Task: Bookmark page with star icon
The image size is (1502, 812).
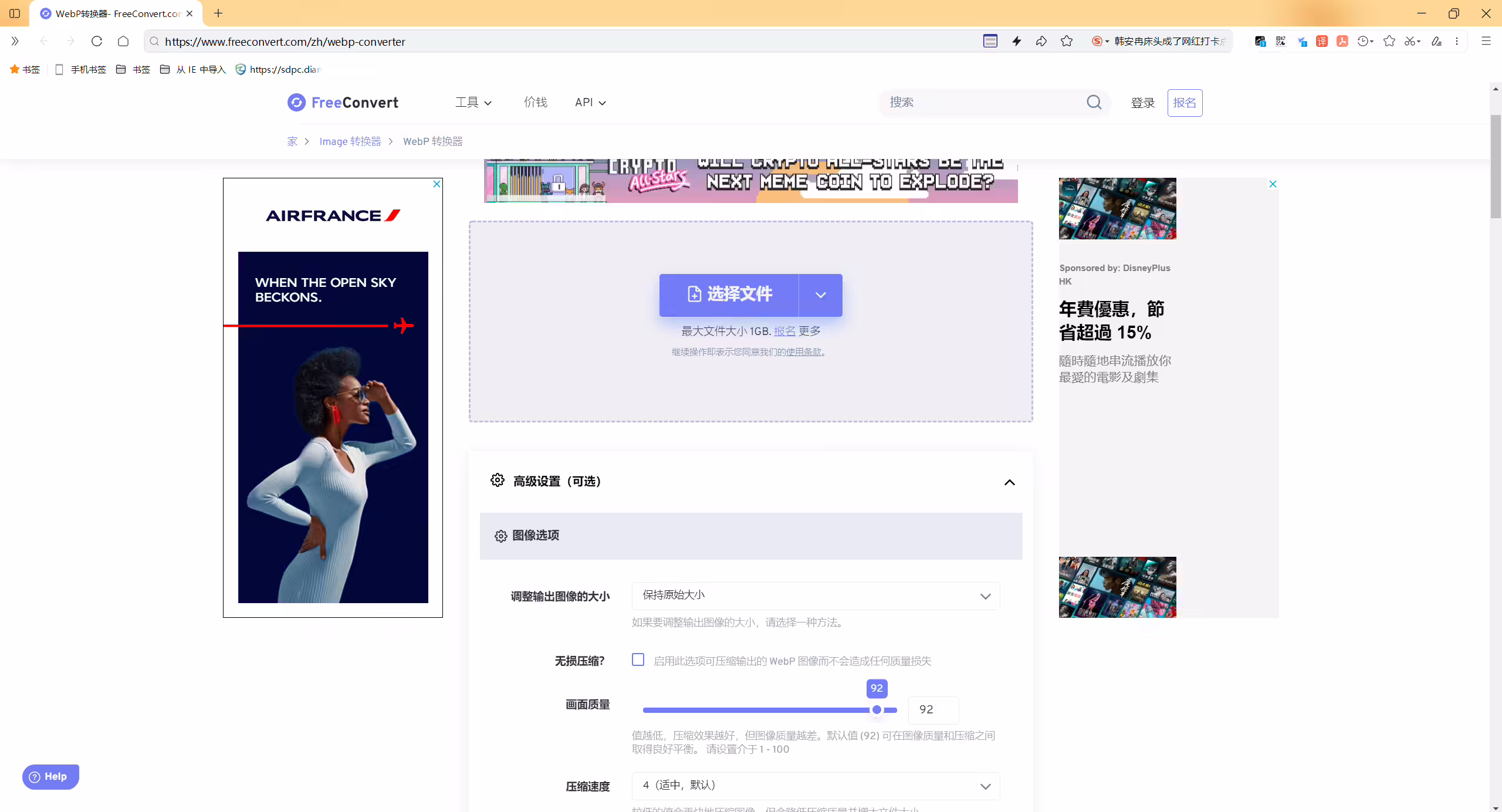Action: 1067,41
